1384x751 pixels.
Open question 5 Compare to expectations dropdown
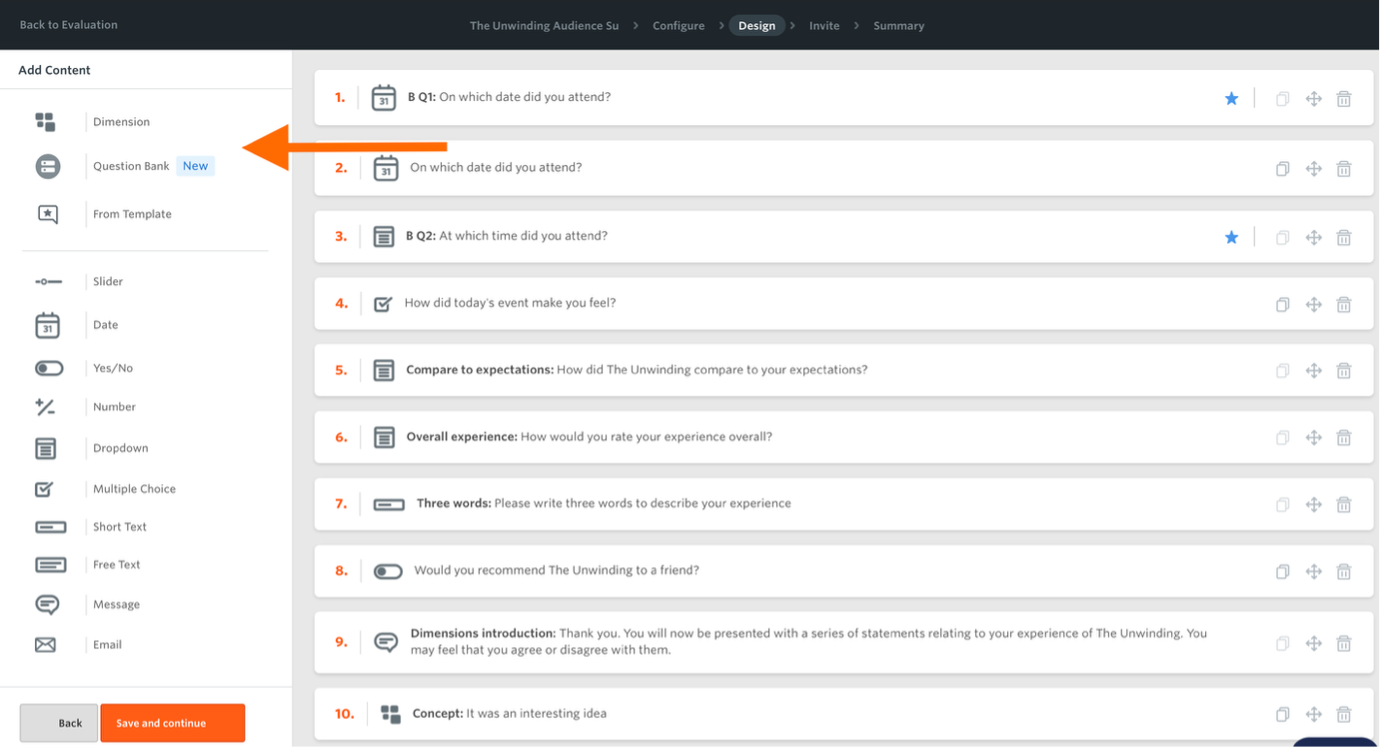coord(636,370)
